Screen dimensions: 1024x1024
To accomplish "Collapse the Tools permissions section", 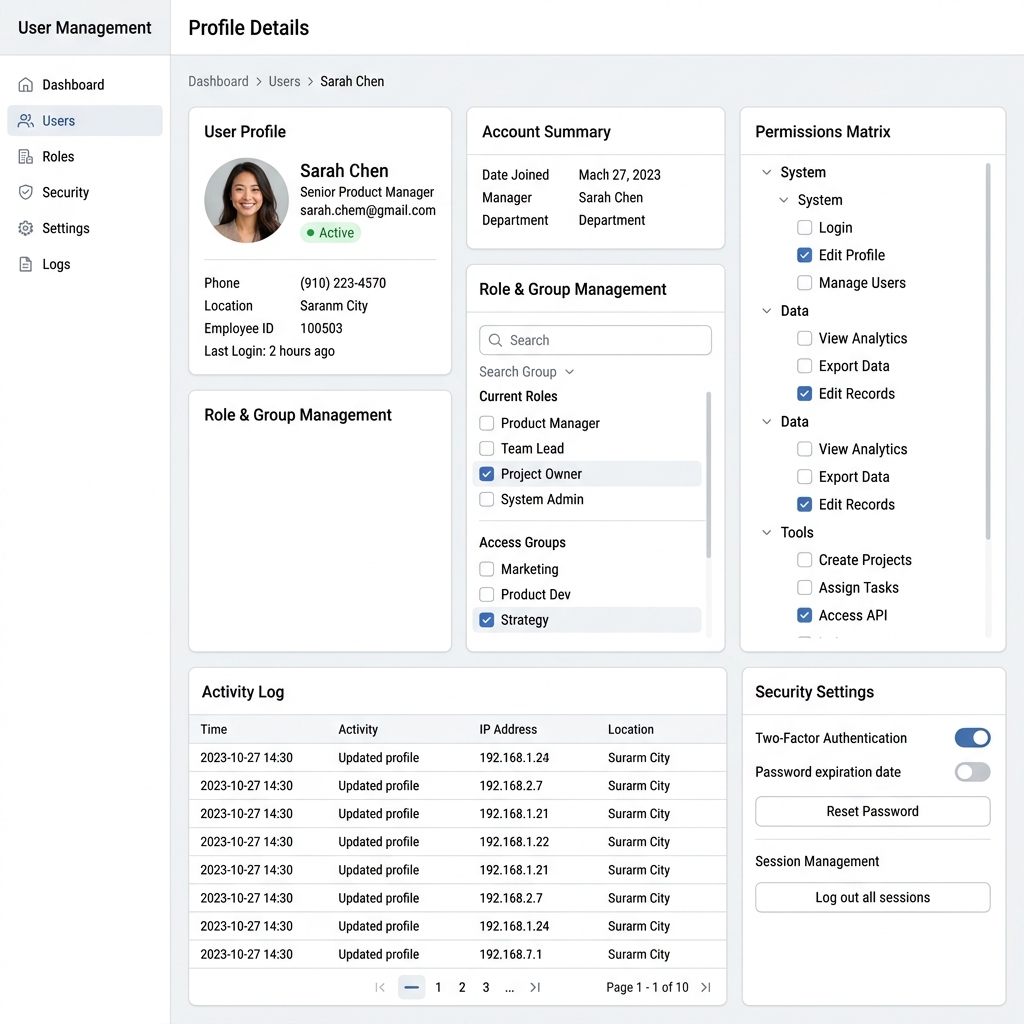I will pyautogui.click(x=767, y=532).
